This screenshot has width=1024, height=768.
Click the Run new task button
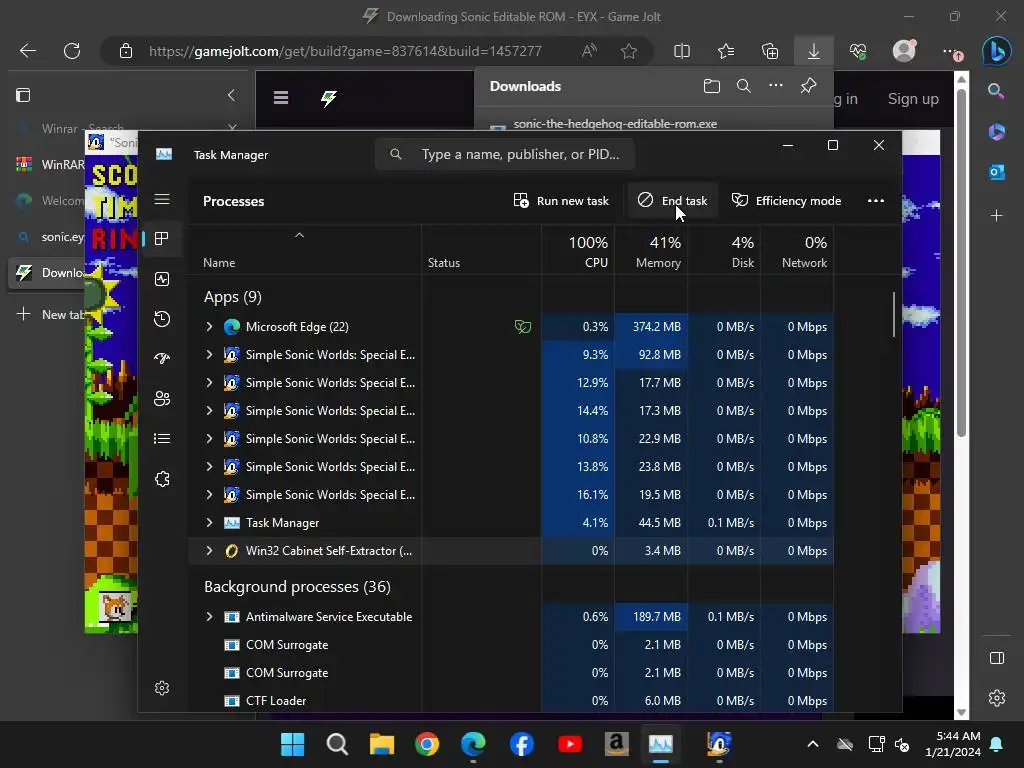[562, 200]
